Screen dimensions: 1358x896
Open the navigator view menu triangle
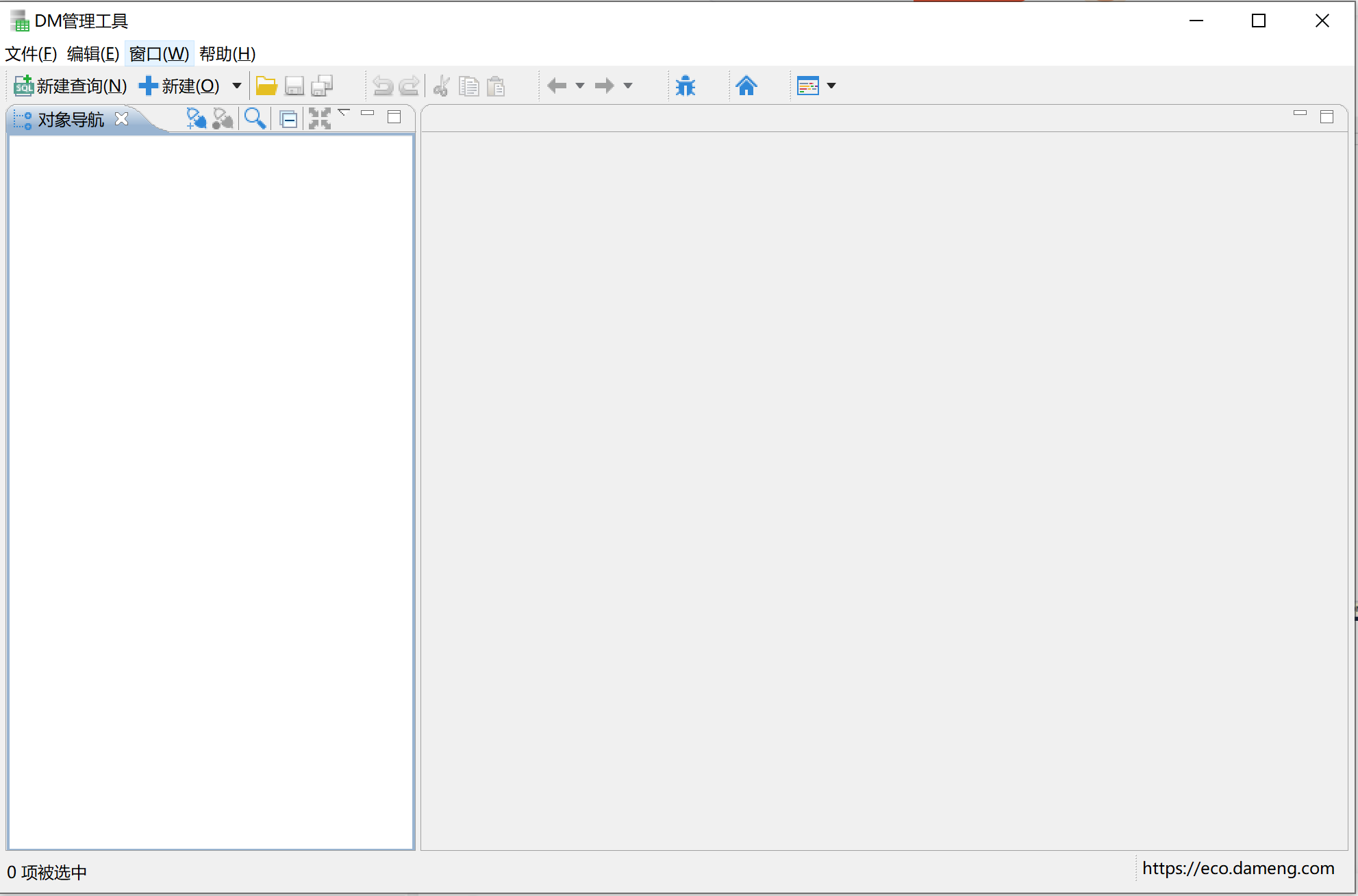344,112
